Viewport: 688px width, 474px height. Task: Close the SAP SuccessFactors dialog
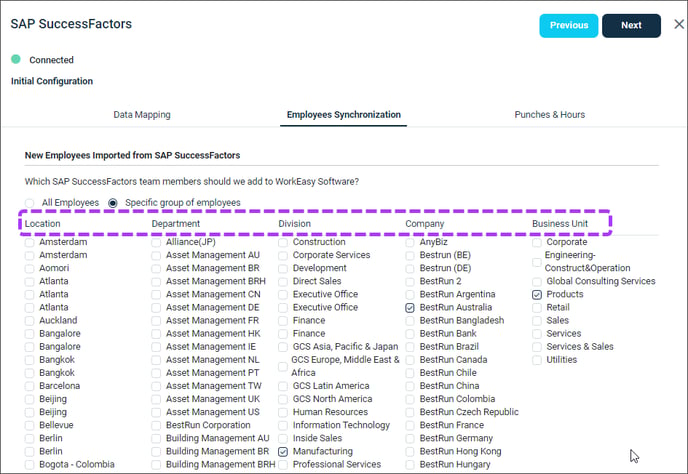pos(679,24)
